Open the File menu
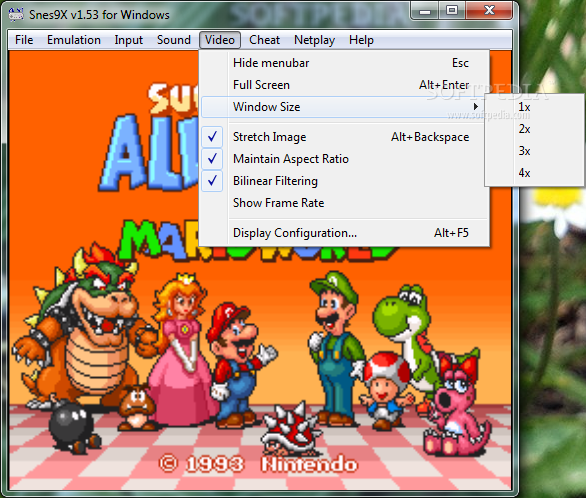 (x=24, y=40)
